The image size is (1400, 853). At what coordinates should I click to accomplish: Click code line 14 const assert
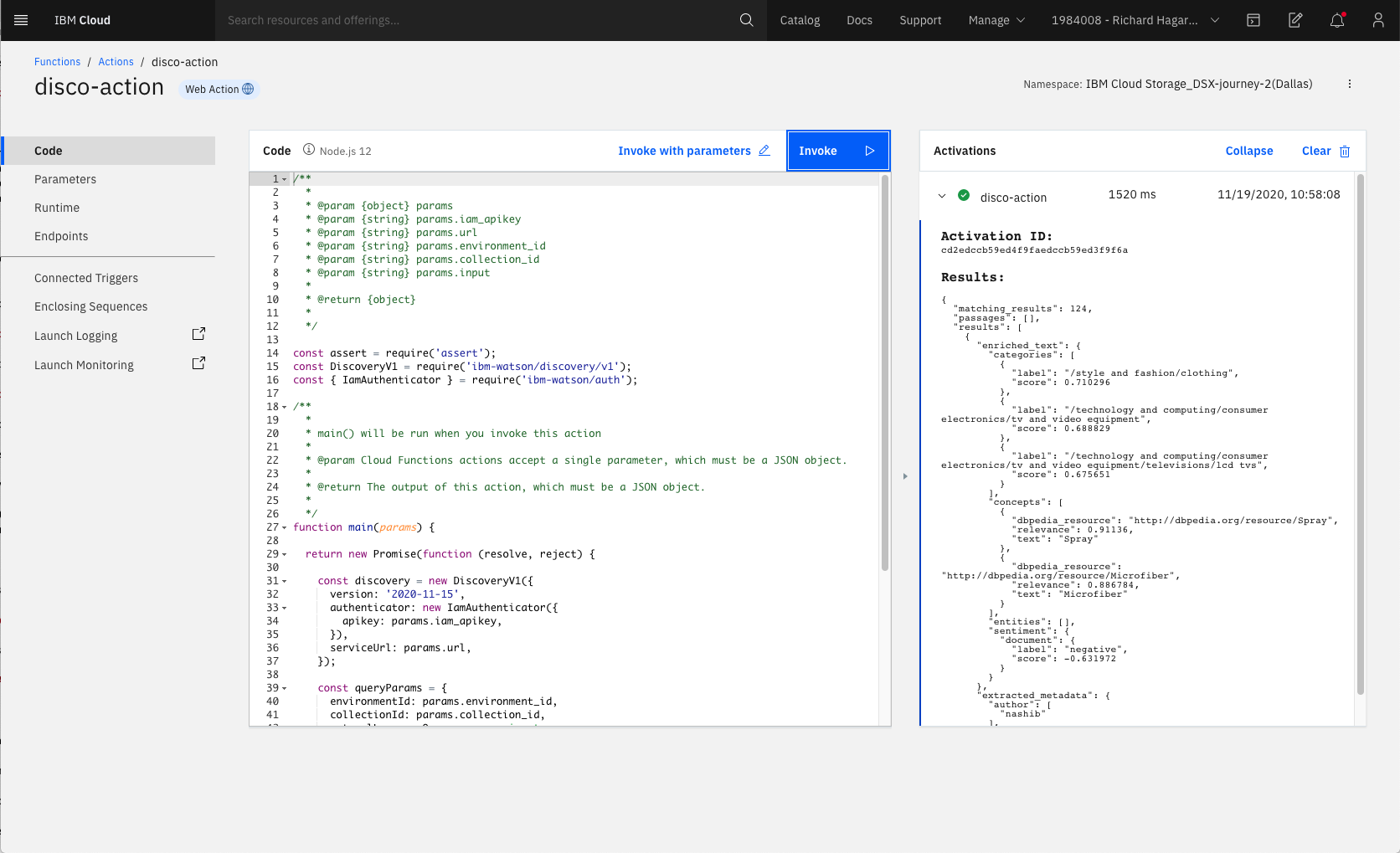coord(394,353)
